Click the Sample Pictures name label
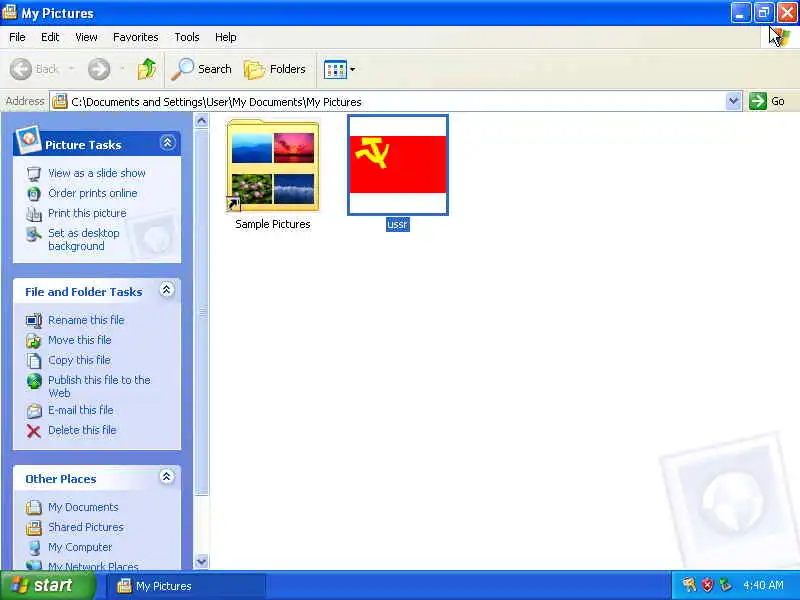This screenshot has width=800, height=600. point(273,224)
